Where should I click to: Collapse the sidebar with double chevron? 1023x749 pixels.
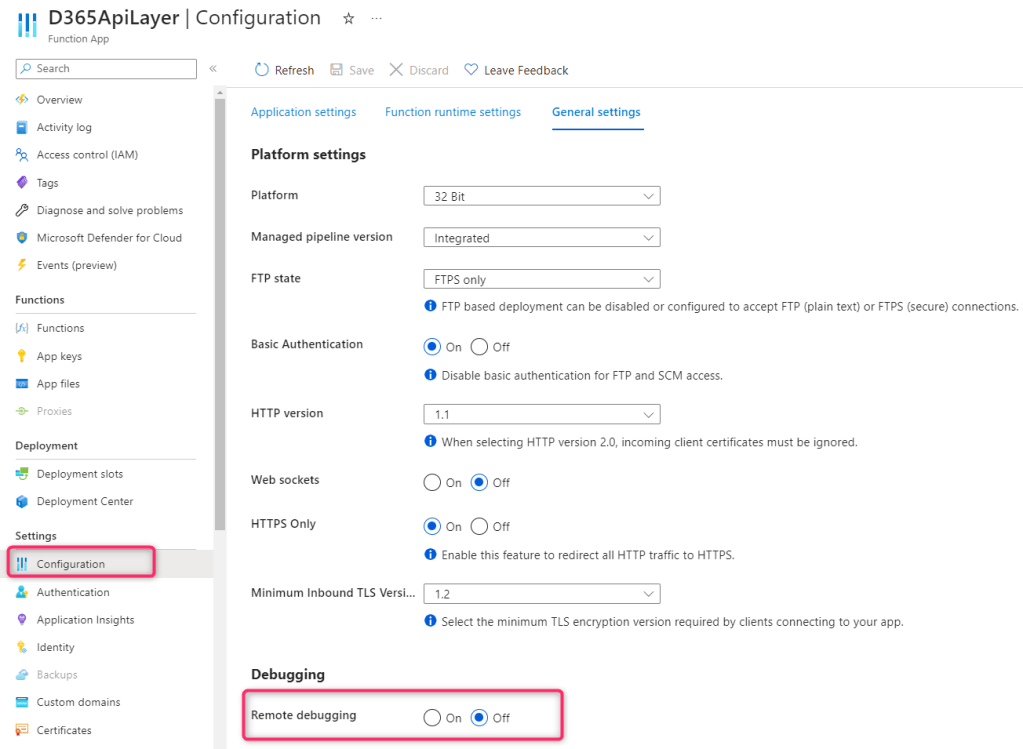pyautogui.click(x=213, y=69)
